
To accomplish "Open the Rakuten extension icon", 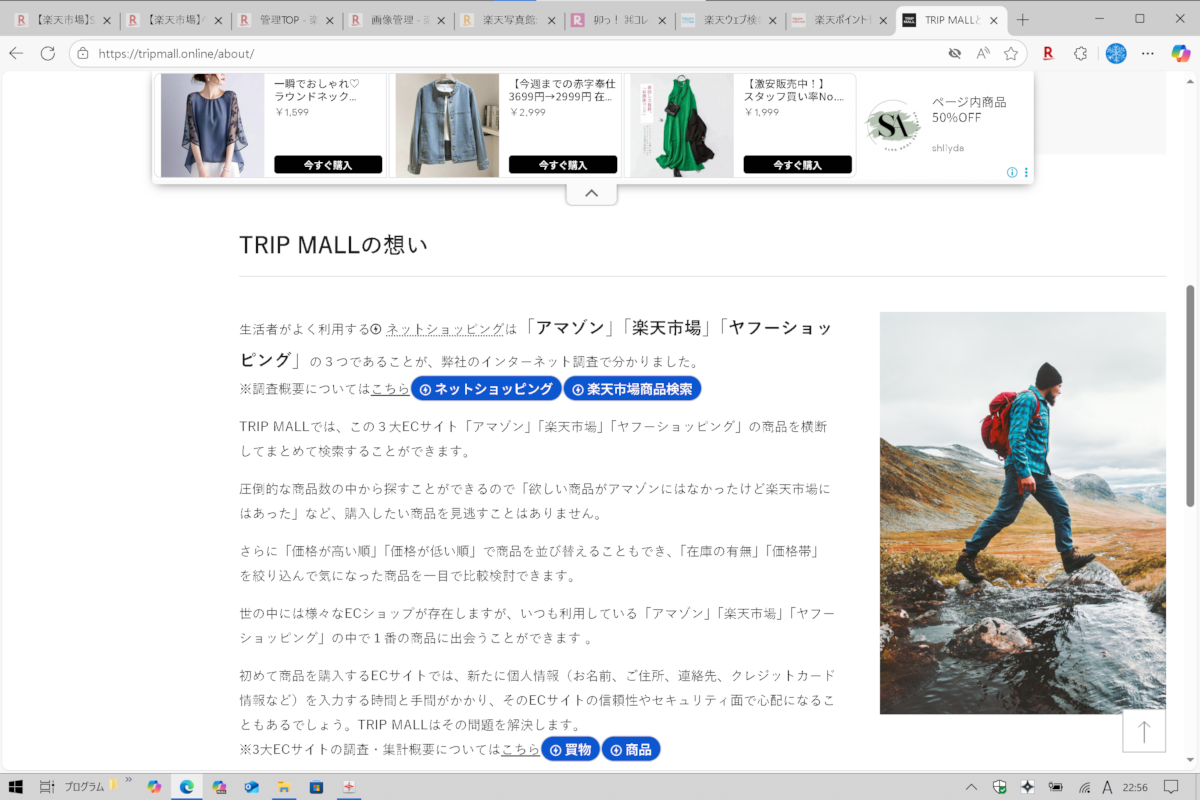I will click(1048, 53).
